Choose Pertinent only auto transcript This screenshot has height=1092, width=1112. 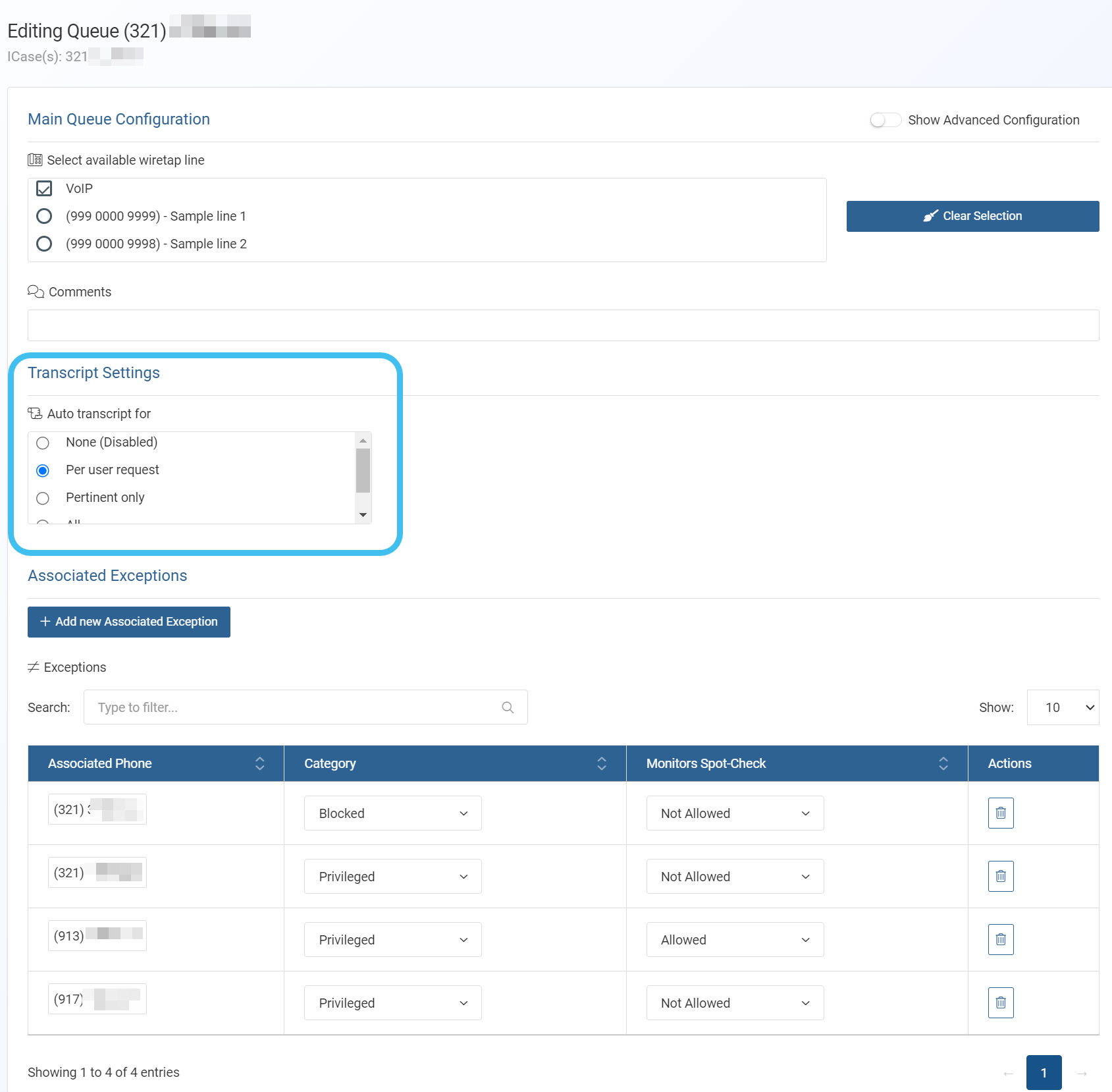(x=43, y=498)
